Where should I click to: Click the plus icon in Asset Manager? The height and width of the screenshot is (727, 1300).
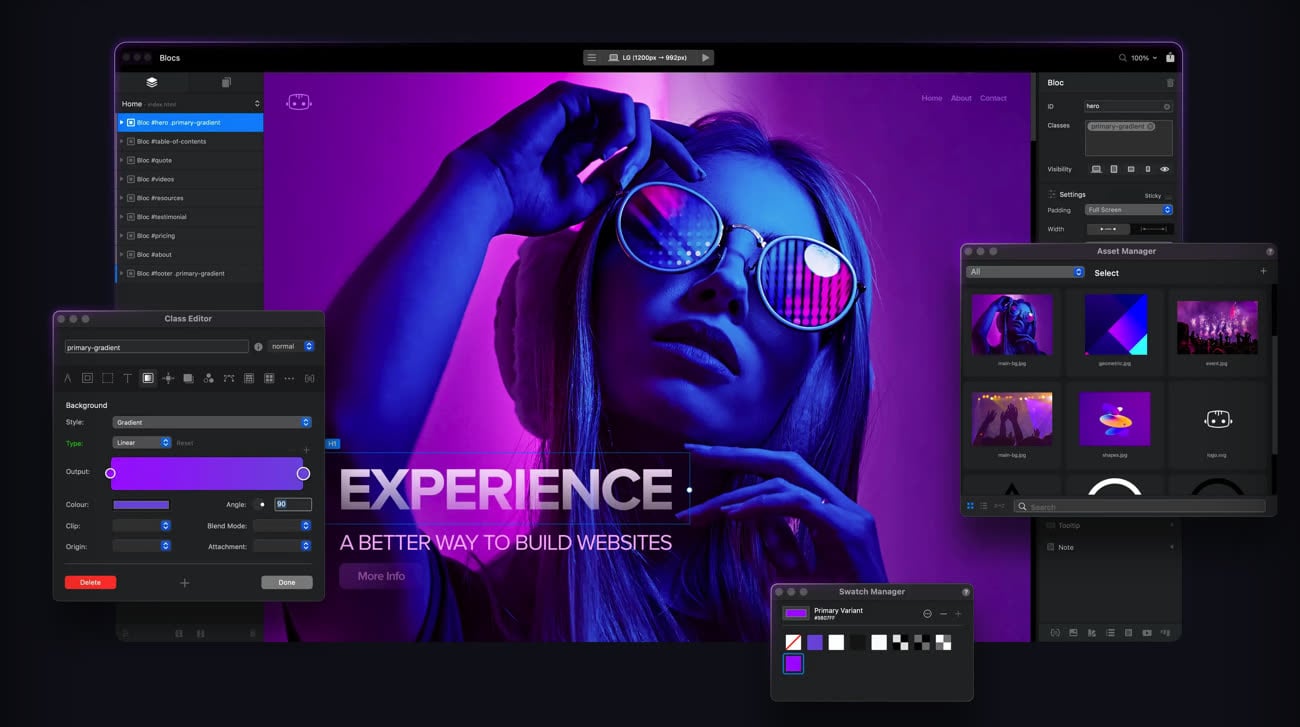[x=1263, y=272]
